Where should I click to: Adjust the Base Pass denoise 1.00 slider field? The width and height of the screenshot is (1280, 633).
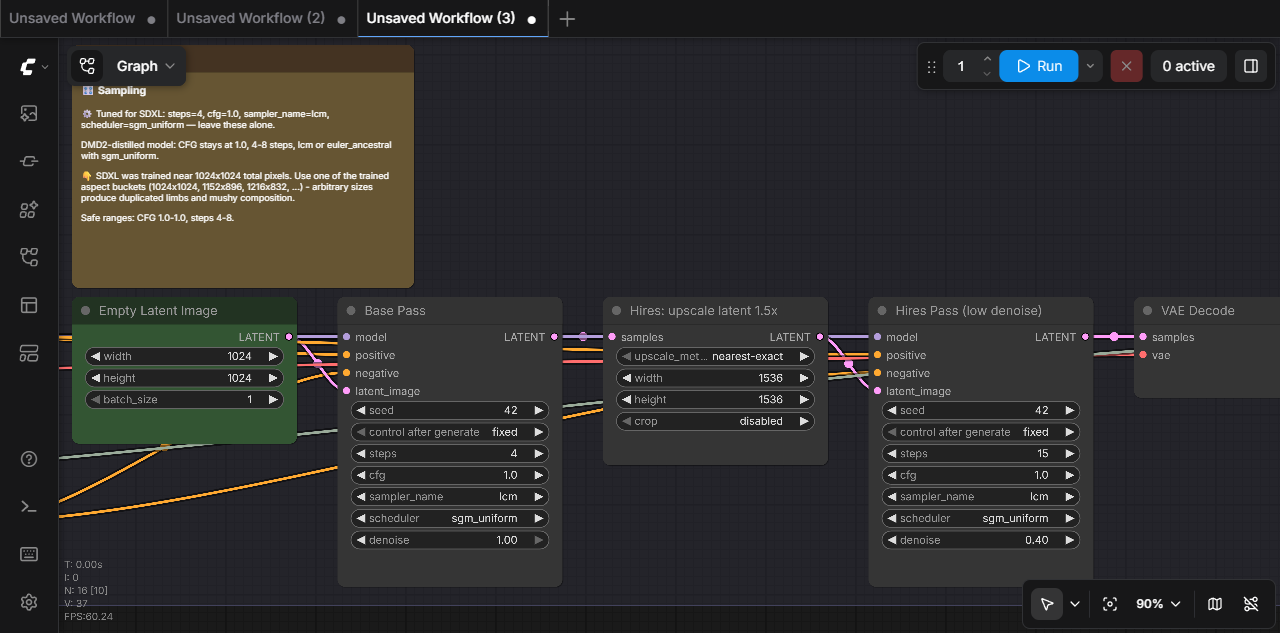451,540
